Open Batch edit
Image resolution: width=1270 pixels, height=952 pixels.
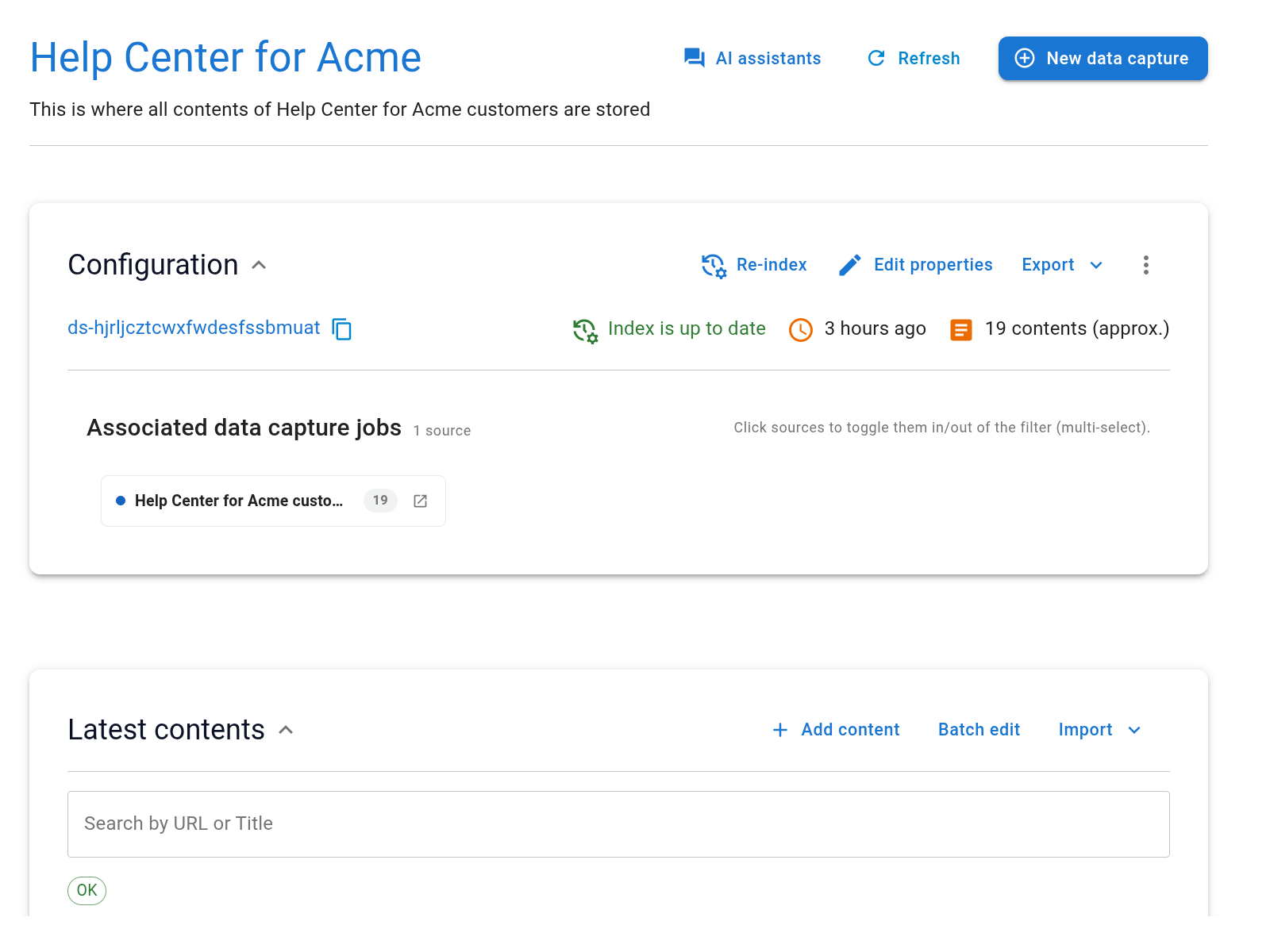[979, 730]
